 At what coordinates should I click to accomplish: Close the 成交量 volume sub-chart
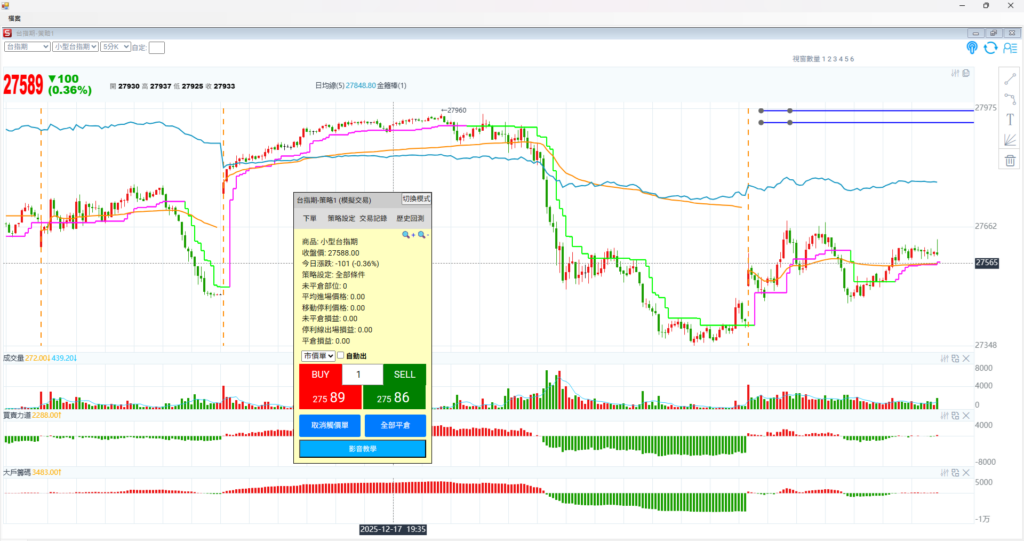point(966,358)
